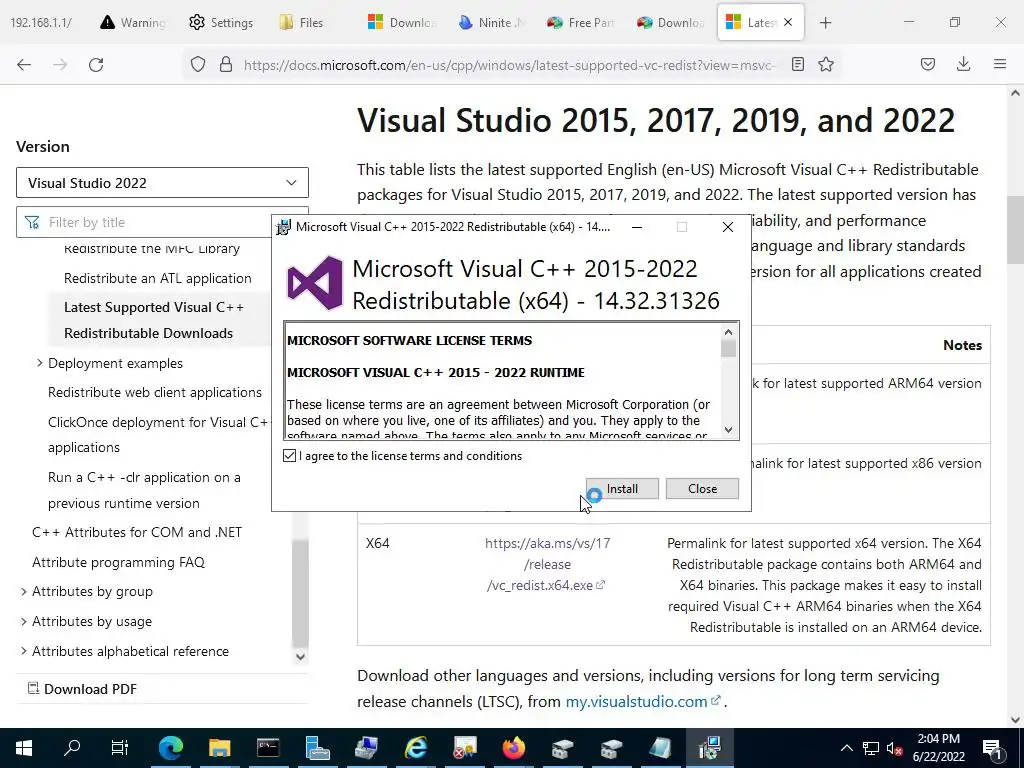Go back using the browser back arrow

tap(24, 65)
